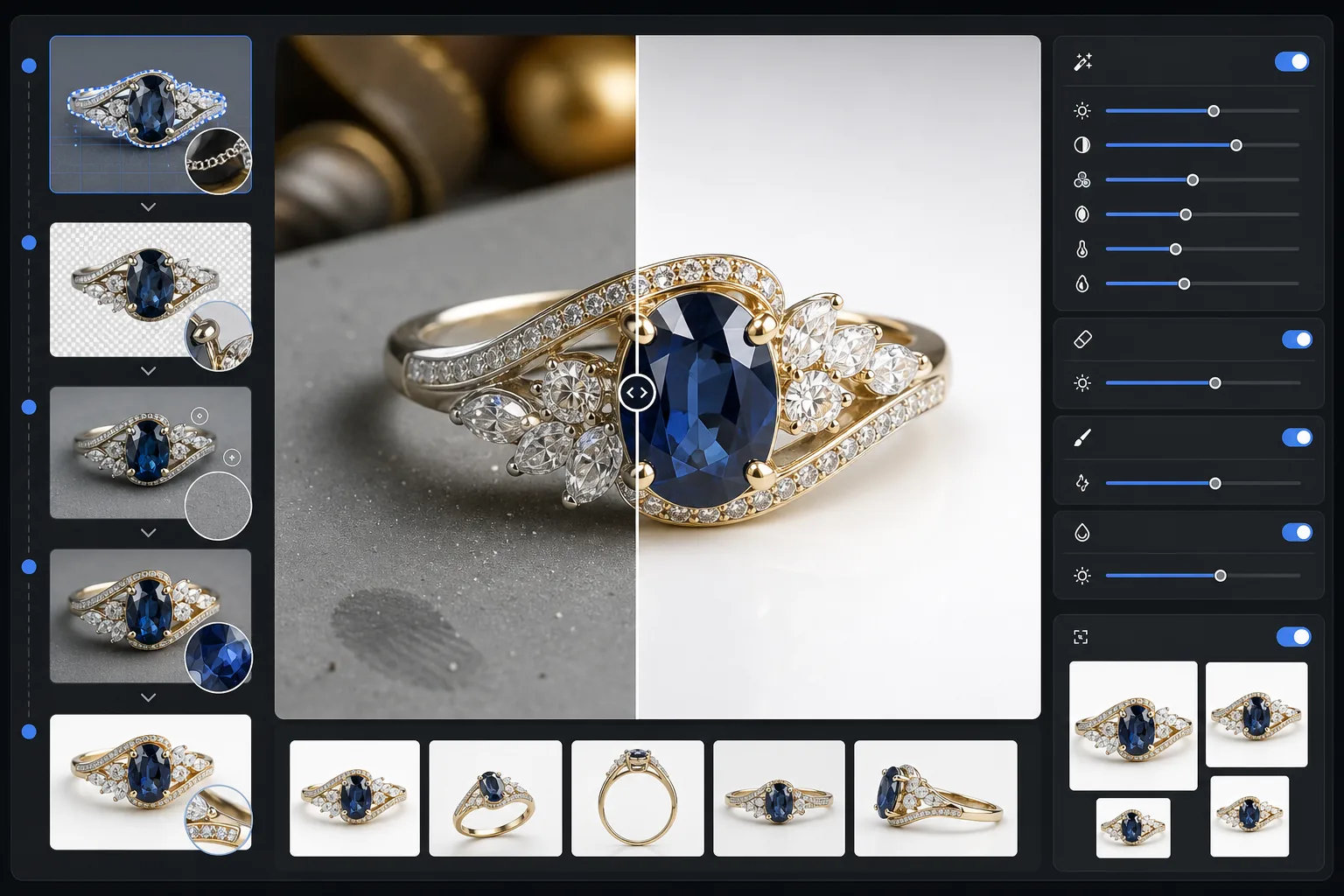Select step thumbnail with checkered transparent background

coord(150,290)
